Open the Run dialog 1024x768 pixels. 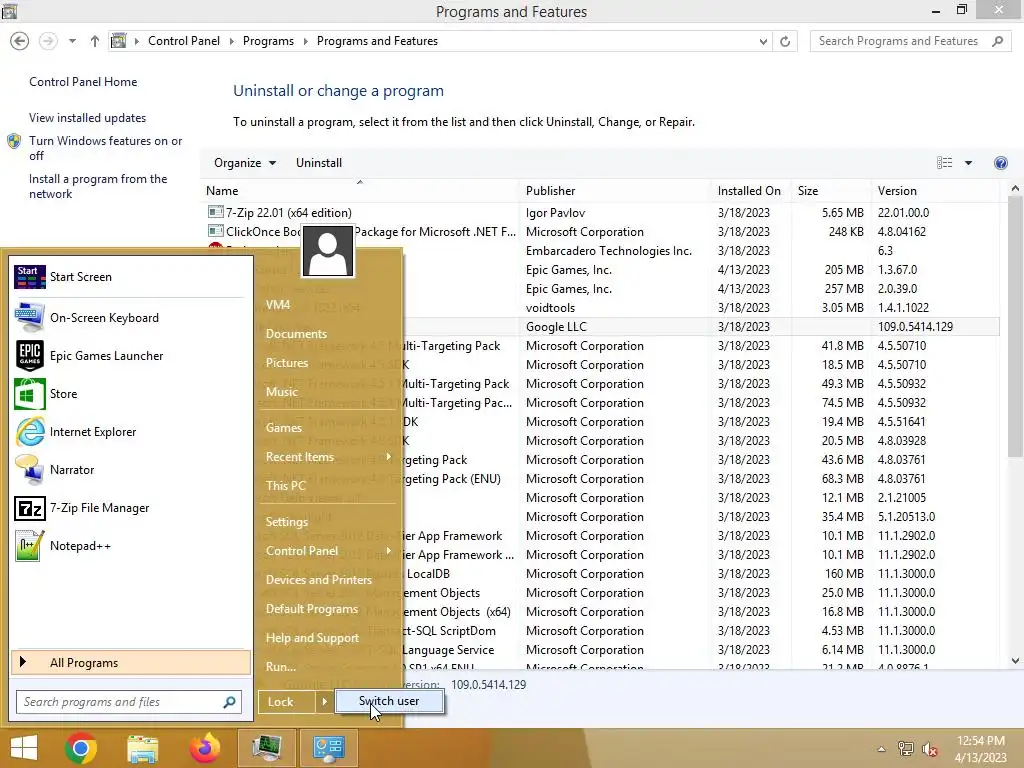pos(281,667)
